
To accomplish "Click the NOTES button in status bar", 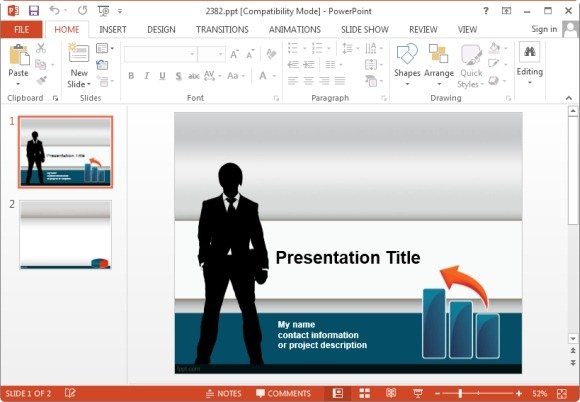I will 224,393.
